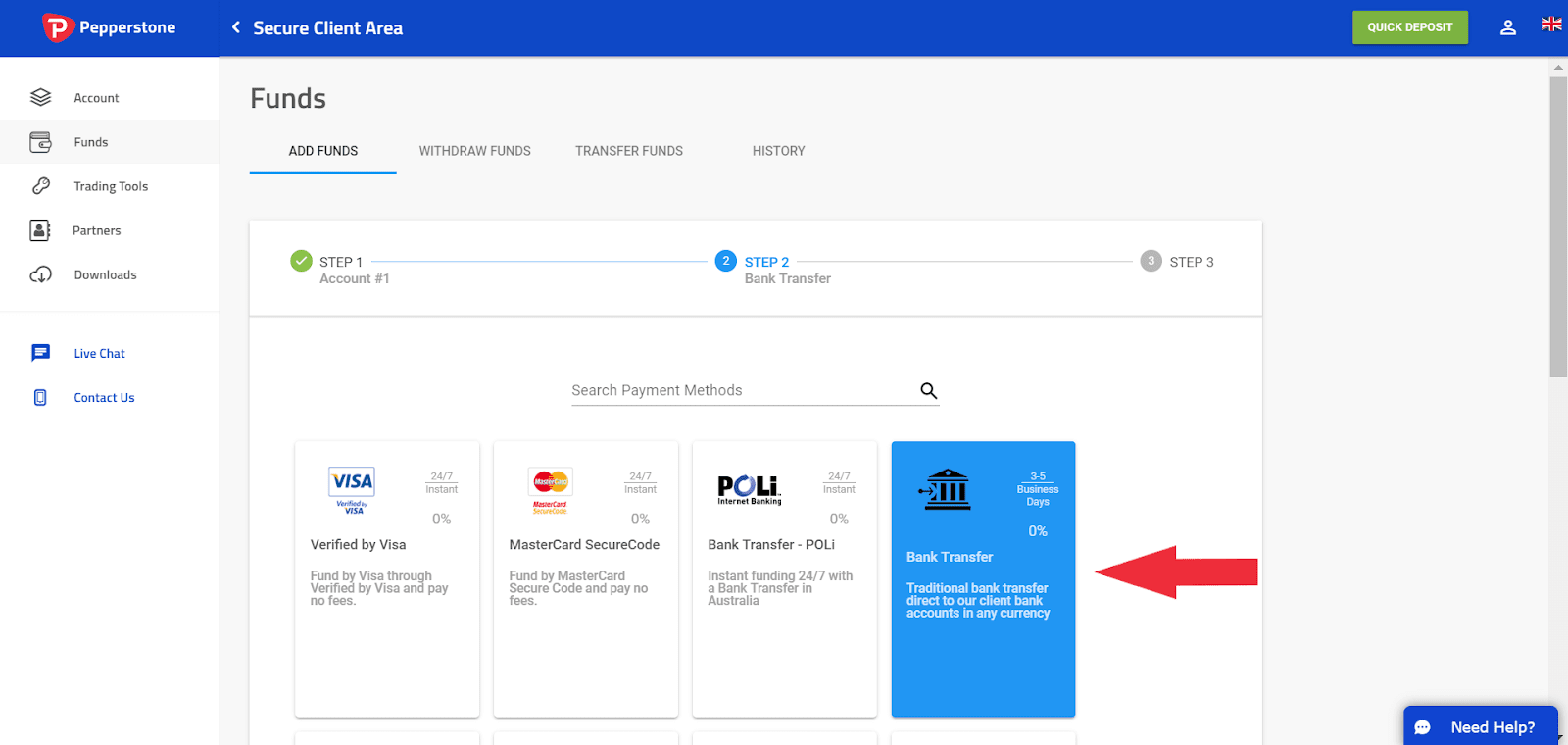Click the POLi Internet Banking logo
Viewport: 1568px width, 745px height.
click(x=750, y=489)
